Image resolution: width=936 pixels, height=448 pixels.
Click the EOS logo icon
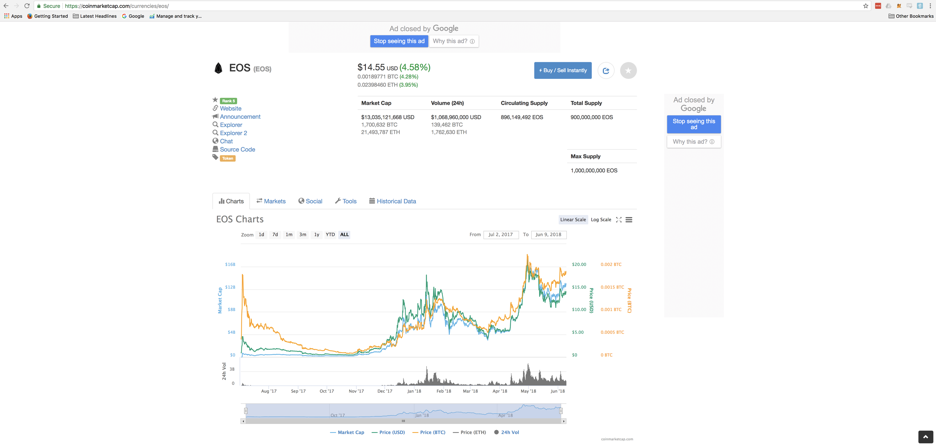tap(218, 68)
